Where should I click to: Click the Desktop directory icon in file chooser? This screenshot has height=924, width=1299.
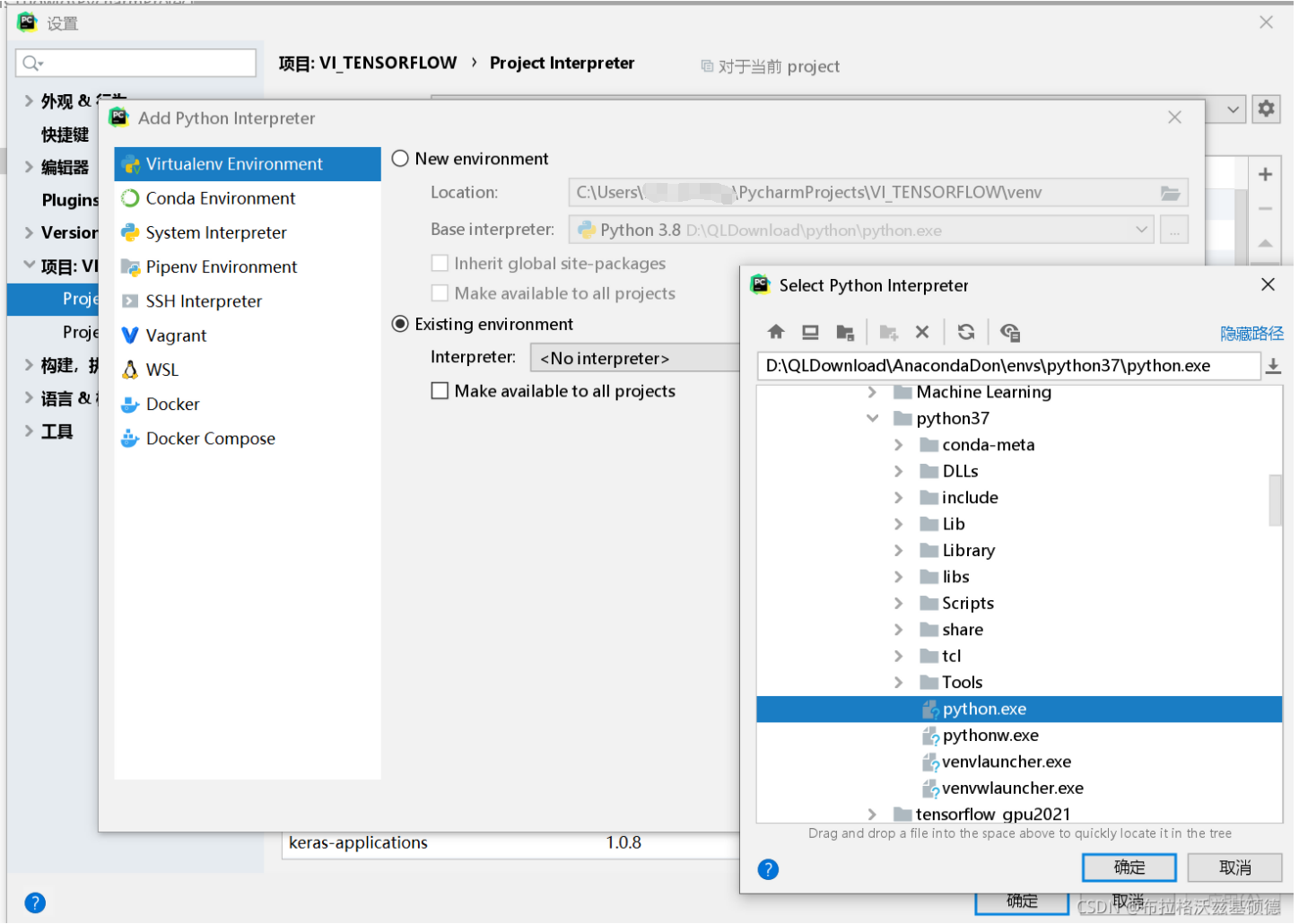click(x=809, y=332)
